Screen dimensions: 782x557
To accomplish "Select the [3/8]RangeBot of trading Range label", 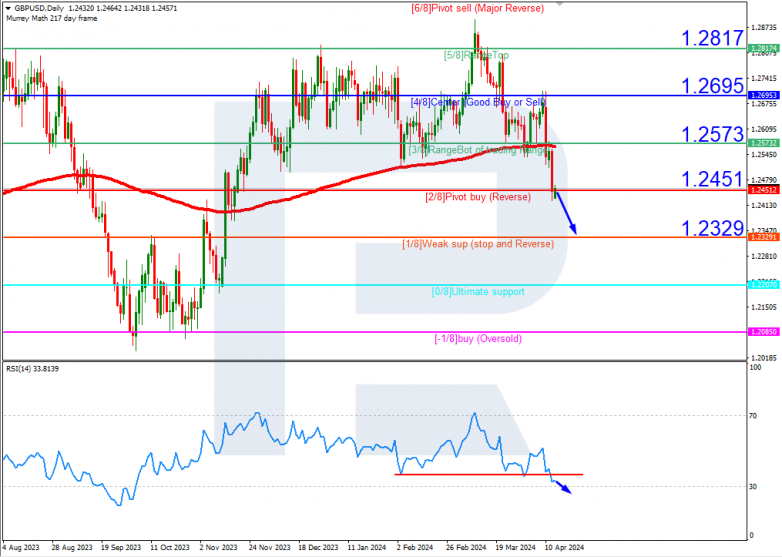I will [x=478, y=150].
